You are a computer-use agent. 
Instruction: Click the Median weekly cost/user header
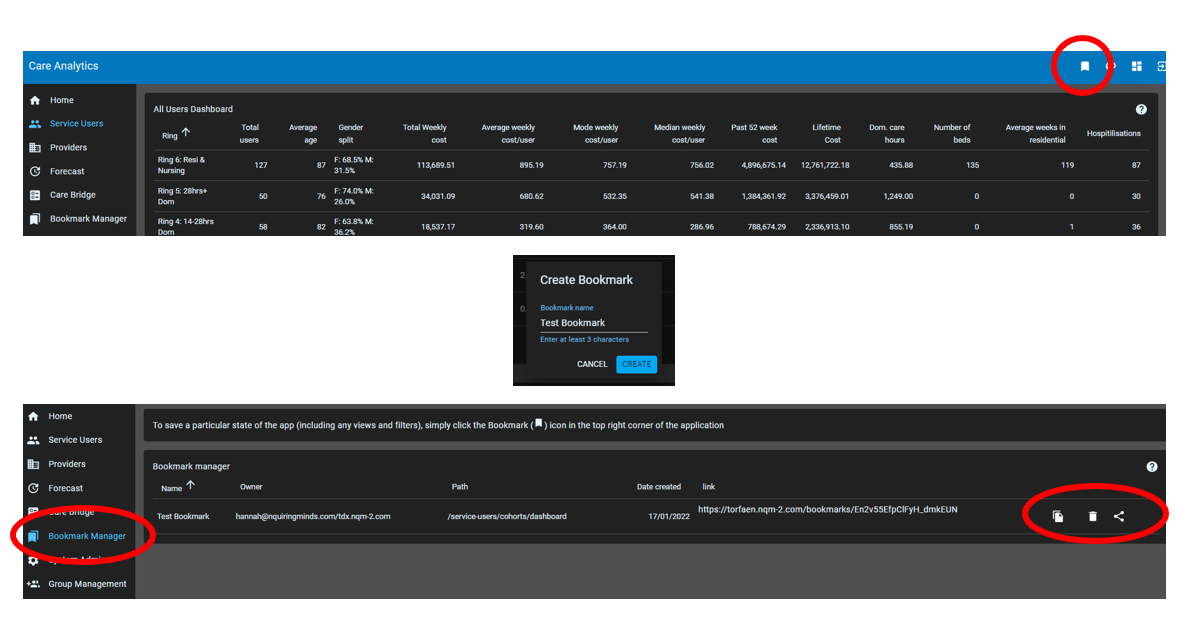pos(680,134)
